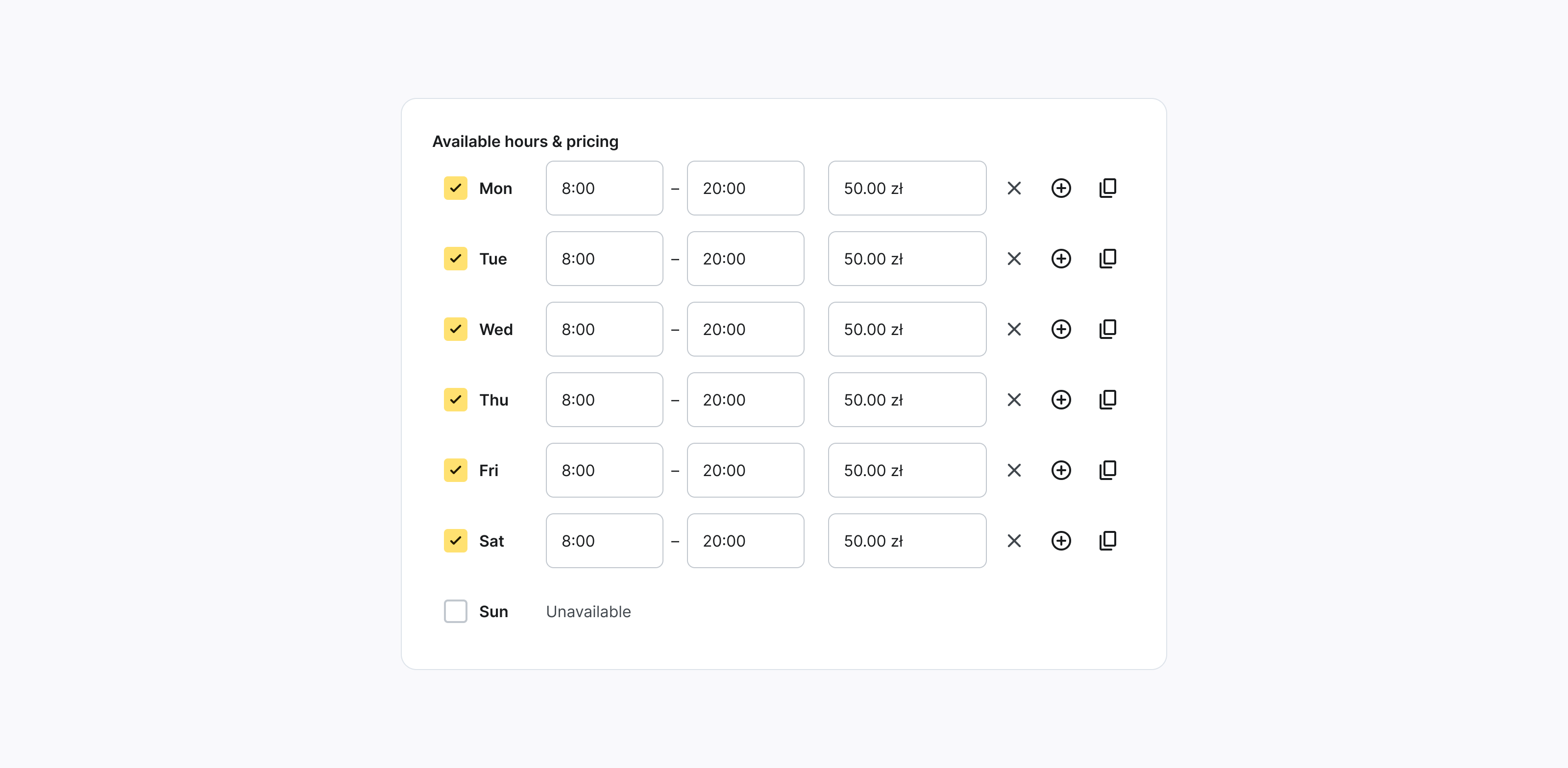Open Friday's 8:00 start time field
Screen dimensions: 1568x768
pos(604,470)
